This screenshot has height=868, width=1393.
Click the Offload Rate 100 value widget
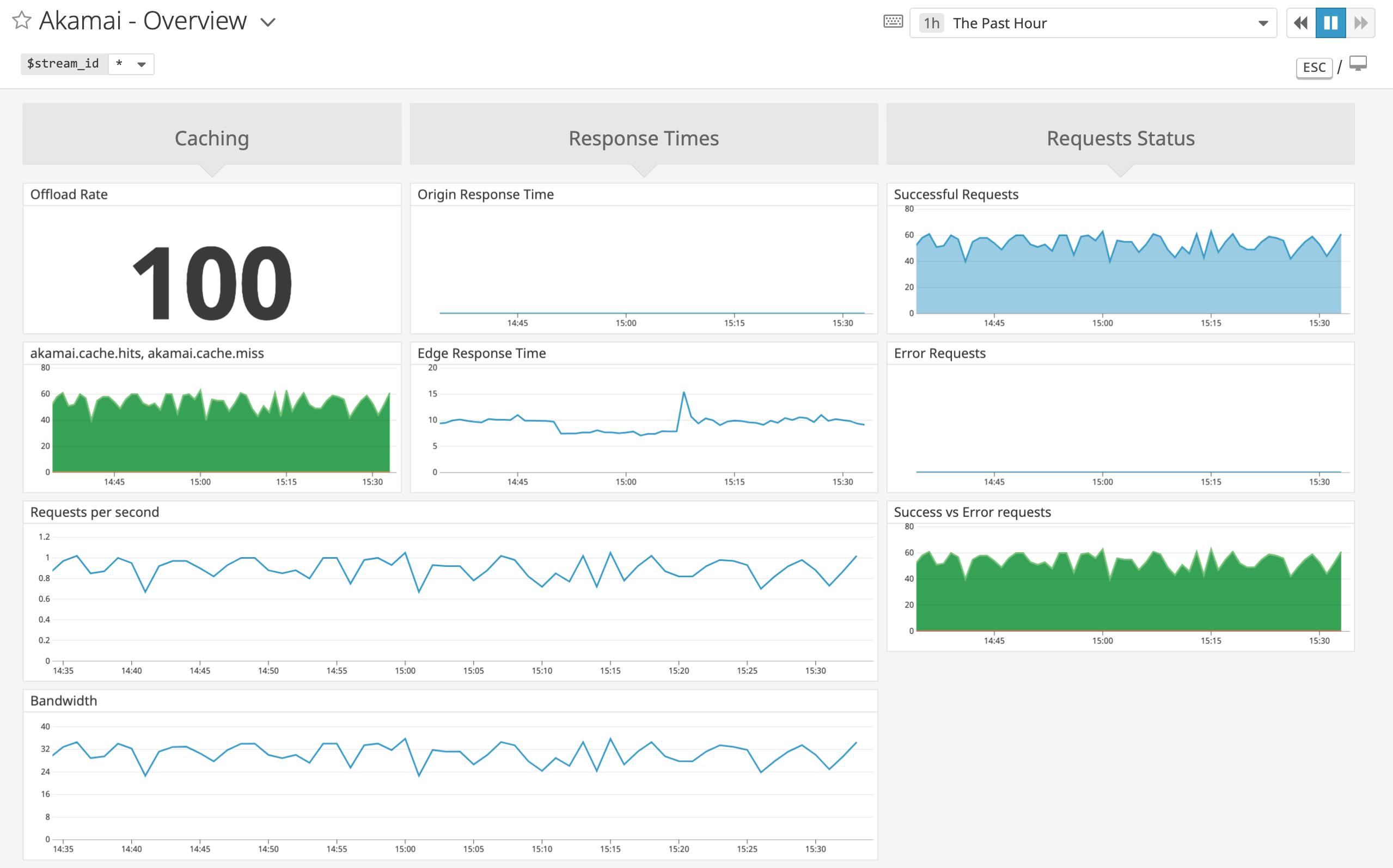coord(212,282)
